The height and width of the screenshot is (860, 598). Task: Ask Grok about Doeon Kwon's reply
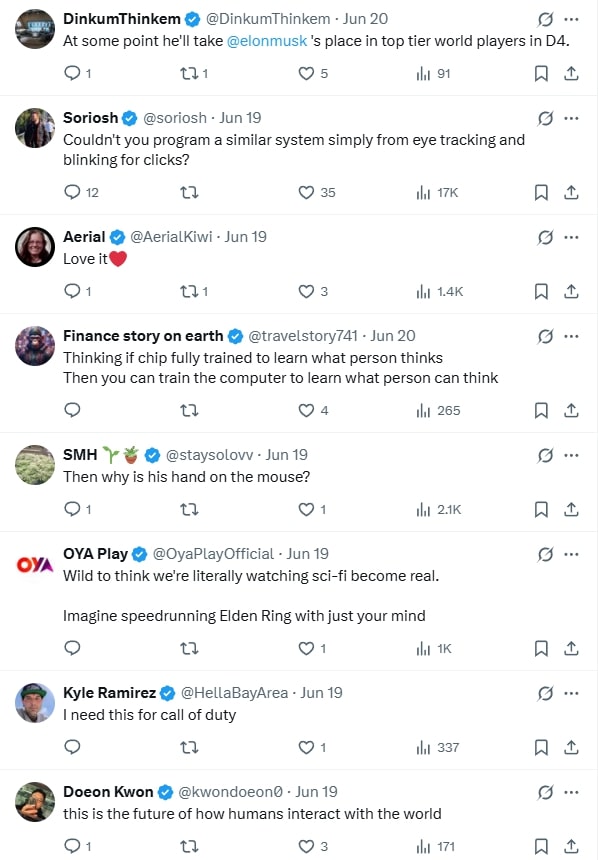[544, 790]
